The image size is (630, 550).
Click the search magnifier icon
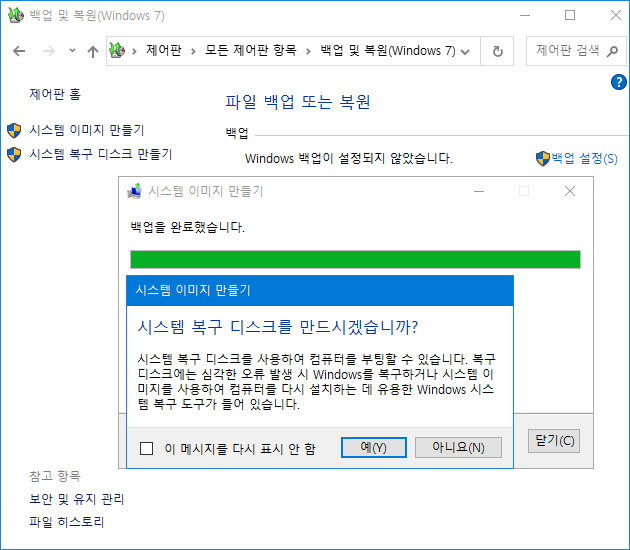click(613, 51)
